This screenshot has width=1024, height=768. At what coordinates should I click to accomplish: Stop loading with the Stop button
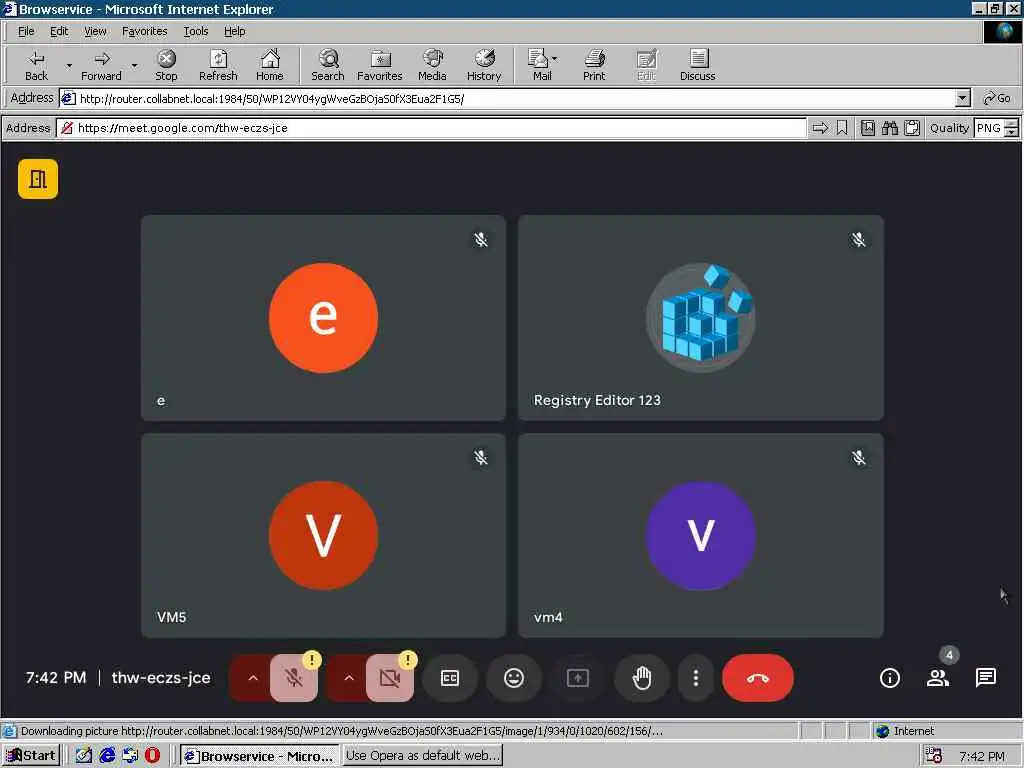(x=167, y=65)
